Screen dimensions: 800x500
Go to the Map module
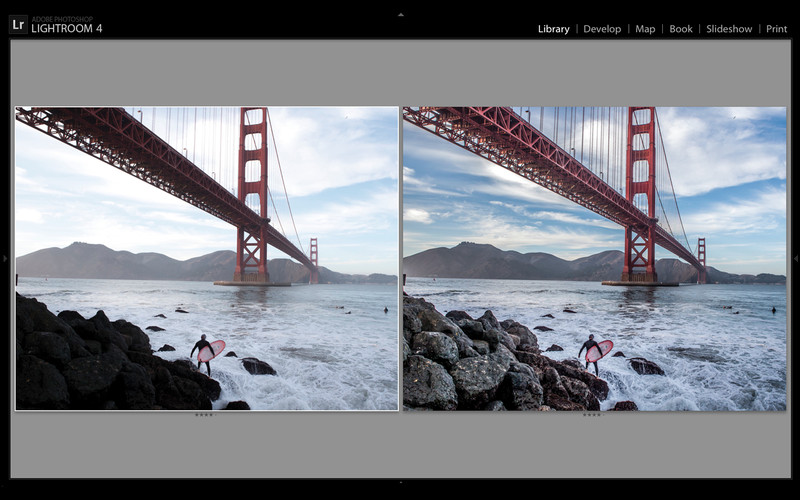645,29
